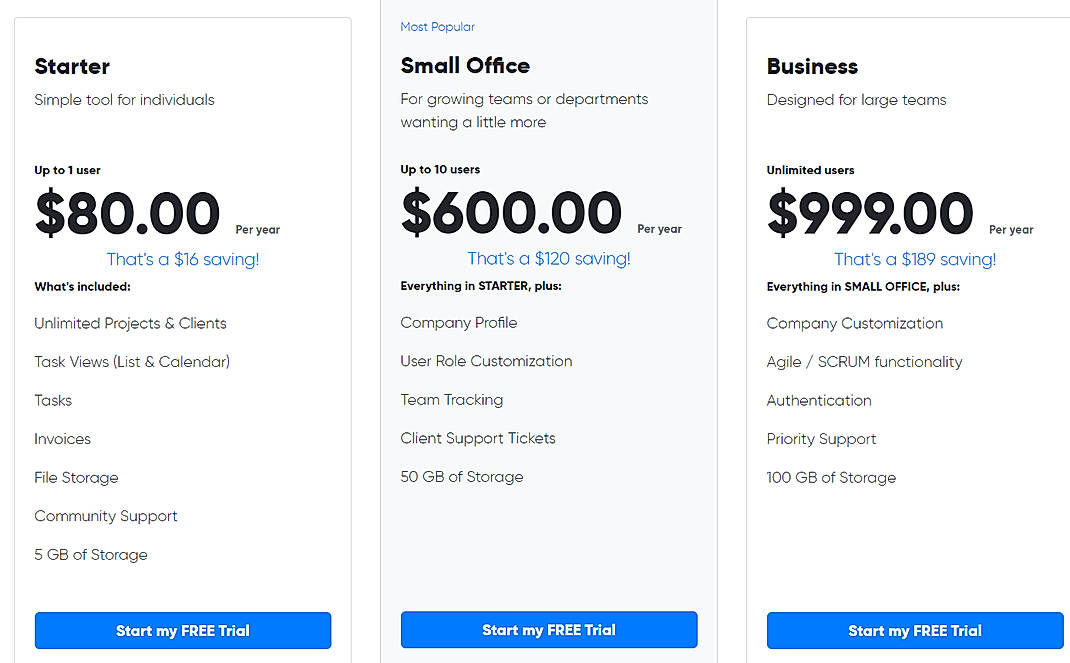Select the 50 GB of Storage feature
This screenshot has width=1070, height=663.
pos(462,477)
